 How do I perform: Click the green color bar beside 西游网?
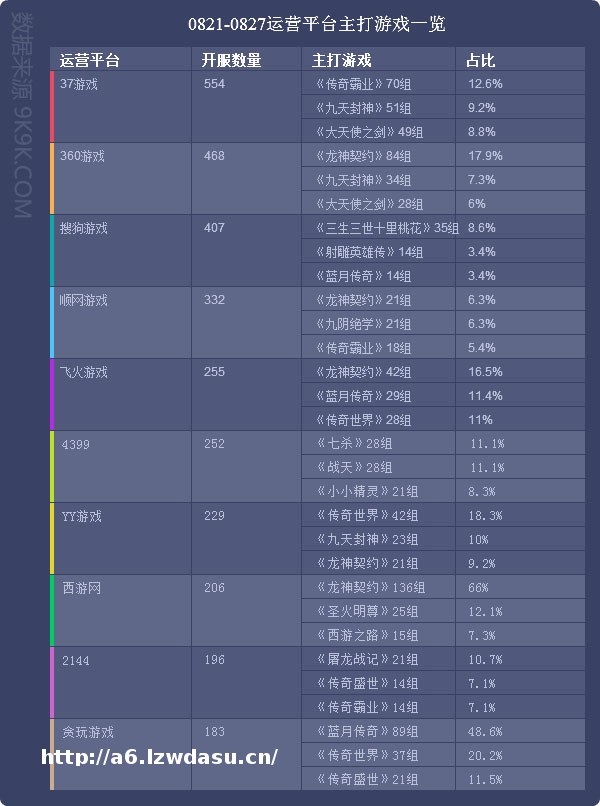pos(52,611)
